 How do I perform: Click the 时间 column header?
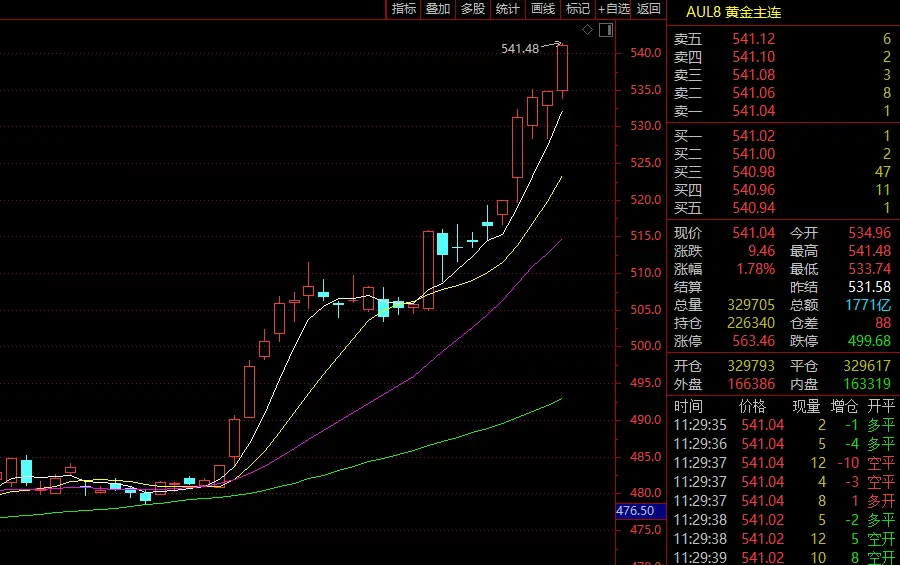tap(688, 407)
